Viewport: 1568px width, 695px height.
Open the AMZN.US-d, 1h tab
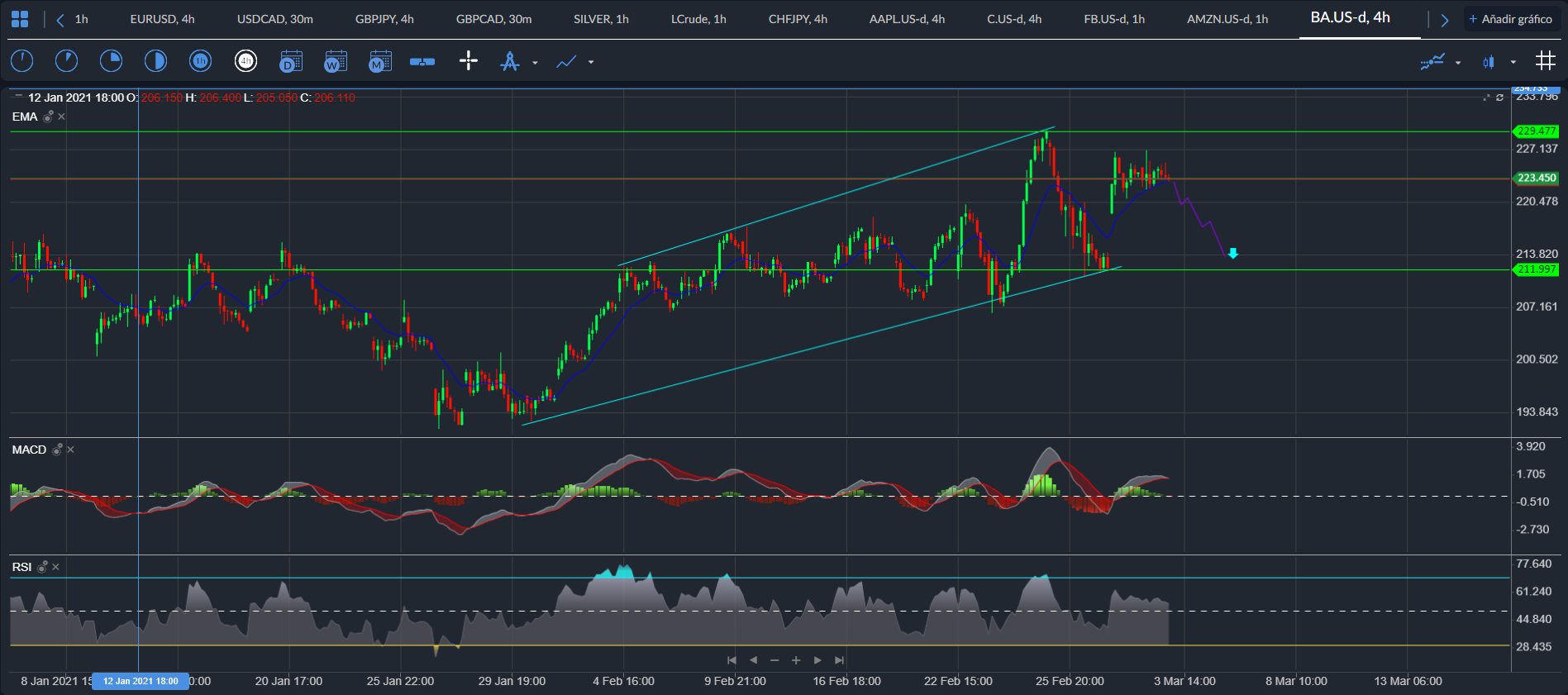click(1227, 19)
